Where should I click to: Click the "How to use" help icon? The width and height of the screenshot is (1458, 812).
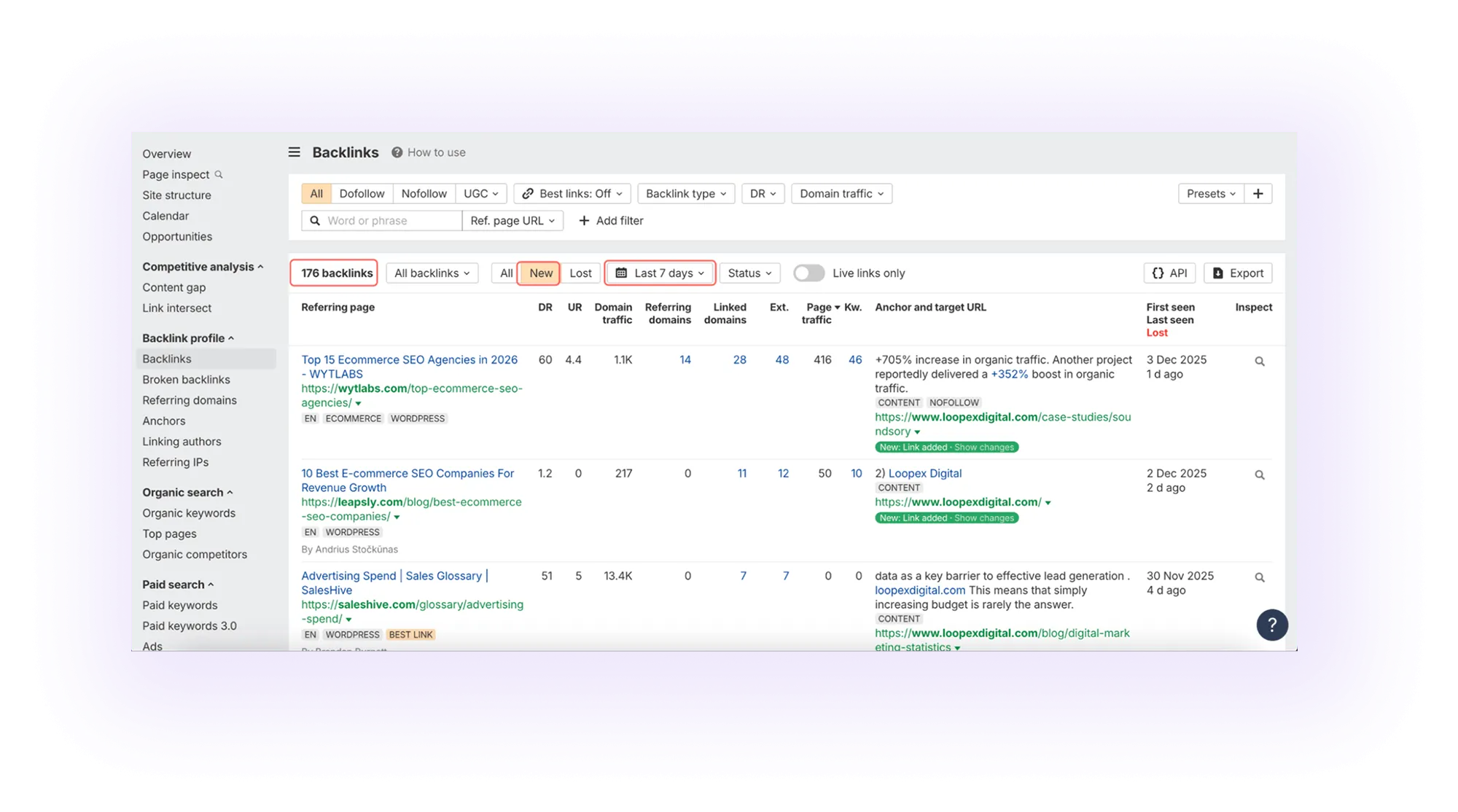coord(397,152)
